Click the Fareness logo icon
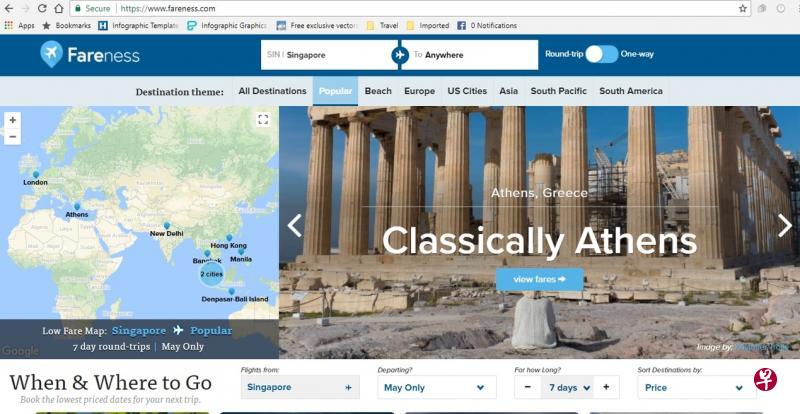 pos(52,54)
